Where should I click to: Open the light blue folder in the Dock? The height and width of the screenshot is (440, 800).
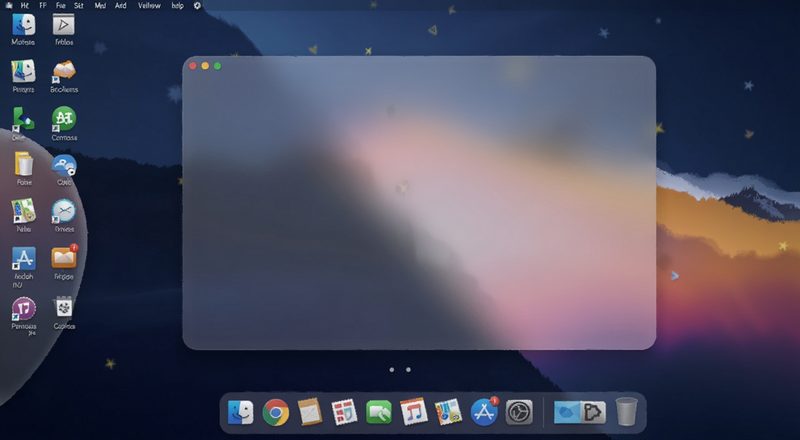pyautogui.click(x=567, y=412)
